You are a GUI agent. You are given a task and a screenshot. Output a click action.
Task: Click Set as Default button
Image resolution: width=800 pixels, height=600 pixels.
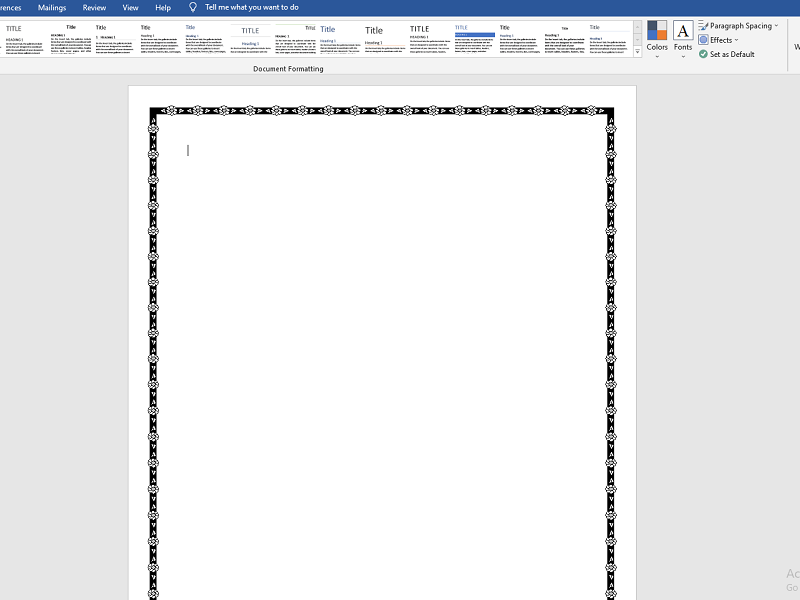click(732, 54)
